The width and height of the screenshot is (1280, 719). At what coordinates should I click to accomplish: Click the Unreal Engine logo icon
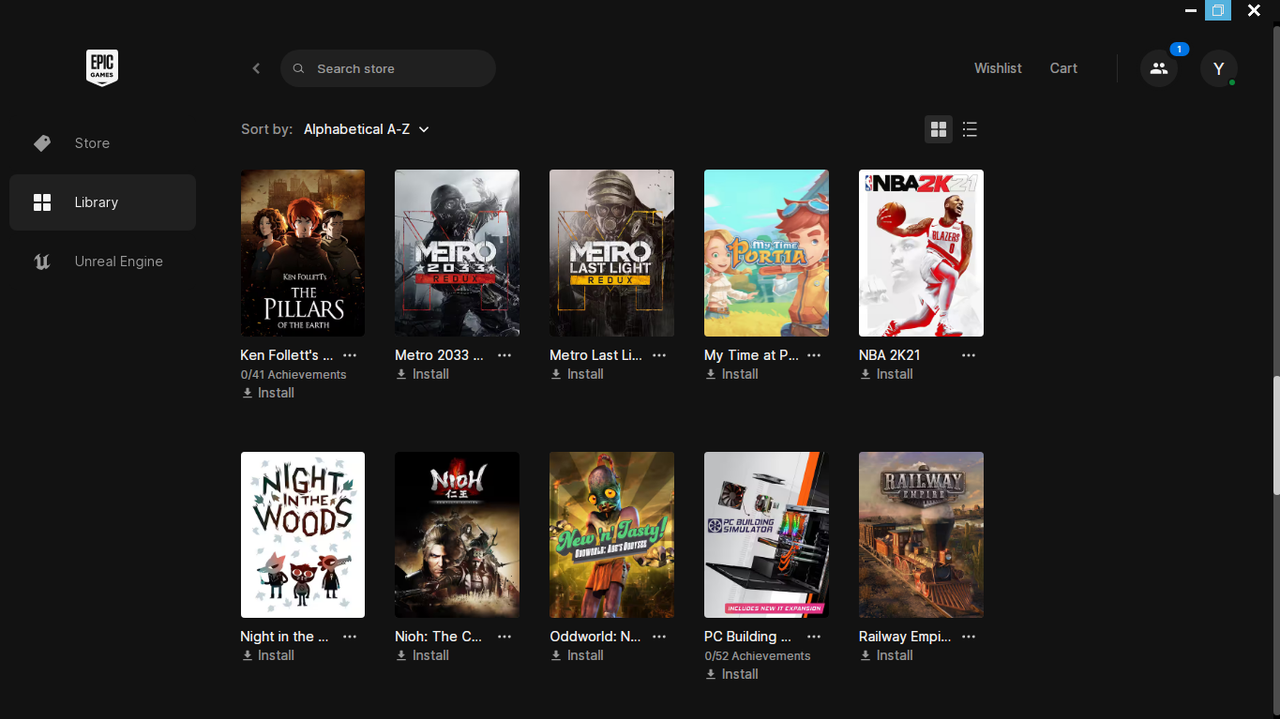(x=42, y=261)
